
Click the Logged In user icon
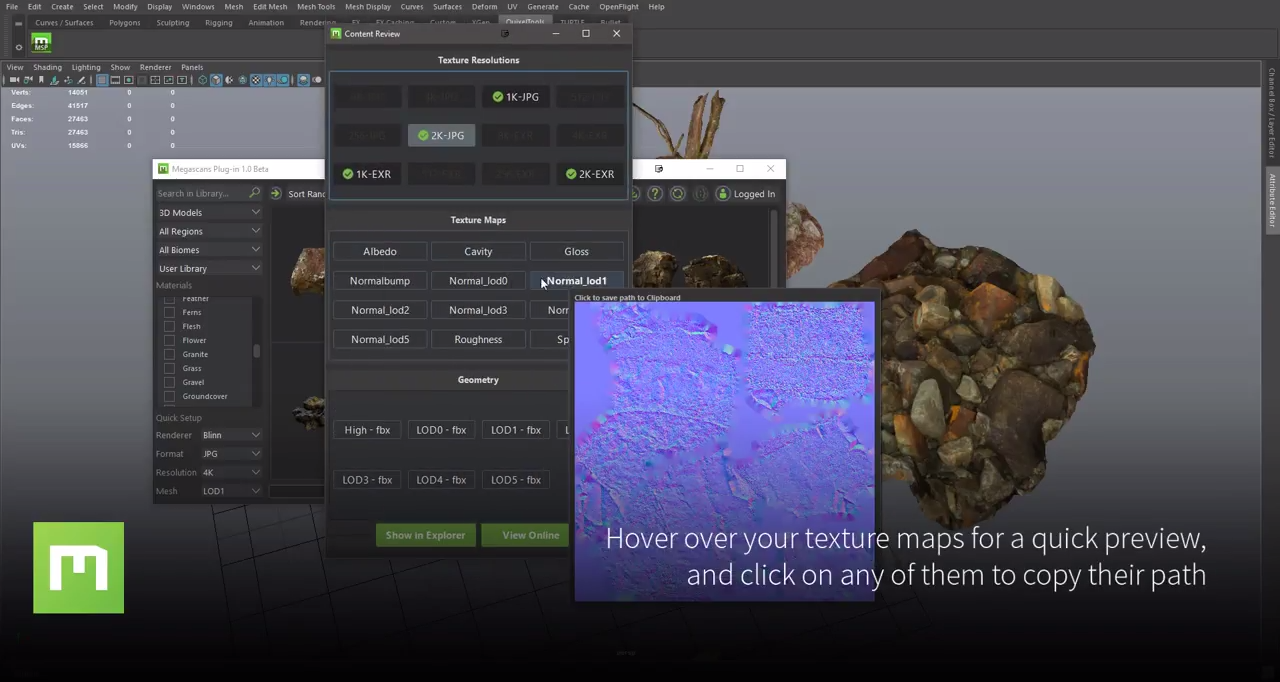tap(723, 194)
